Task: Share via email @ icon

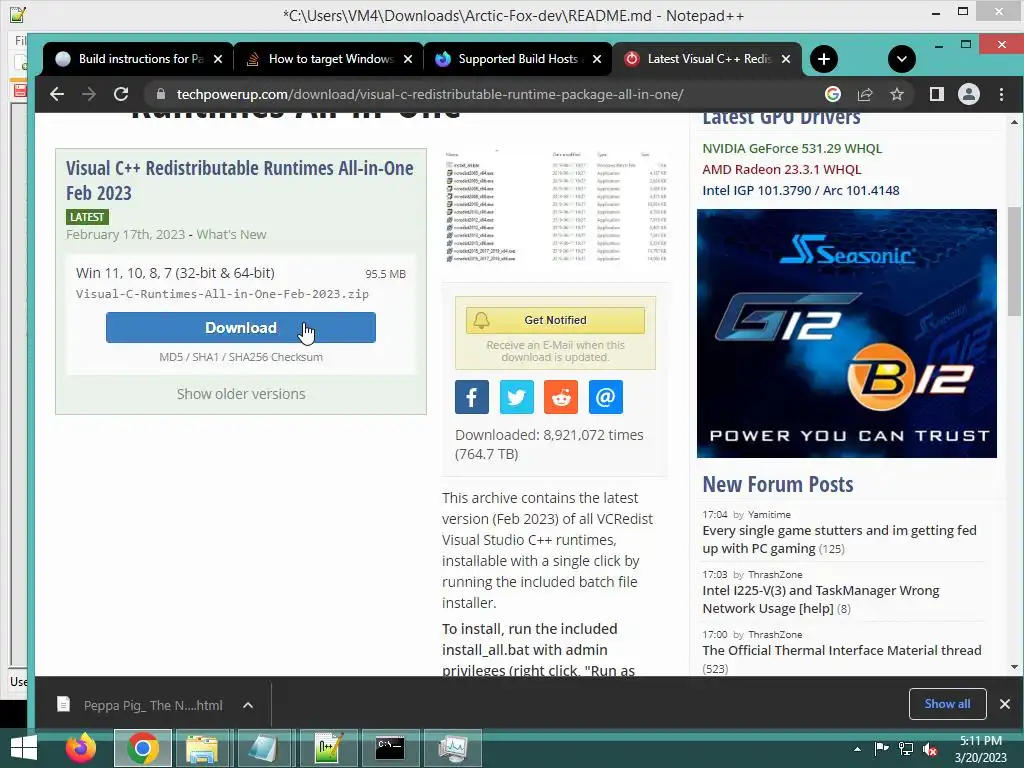Action: pyautogui.click(x=605, y=397)
